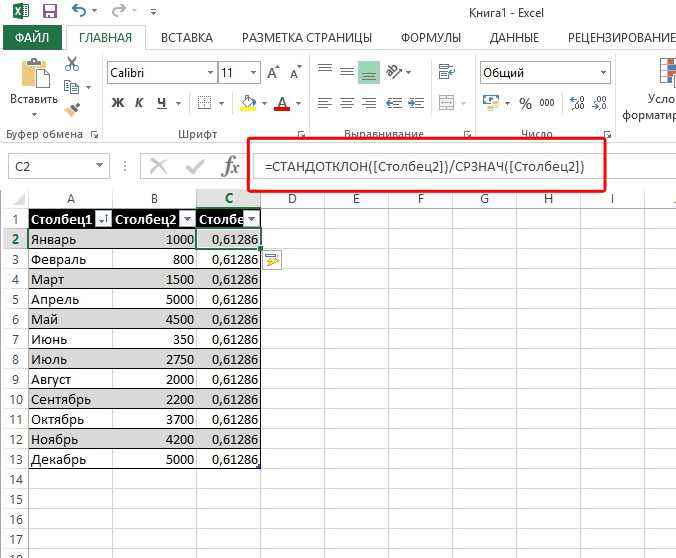Click the Save icon in quick access toolbar

[x=50, y=11]
